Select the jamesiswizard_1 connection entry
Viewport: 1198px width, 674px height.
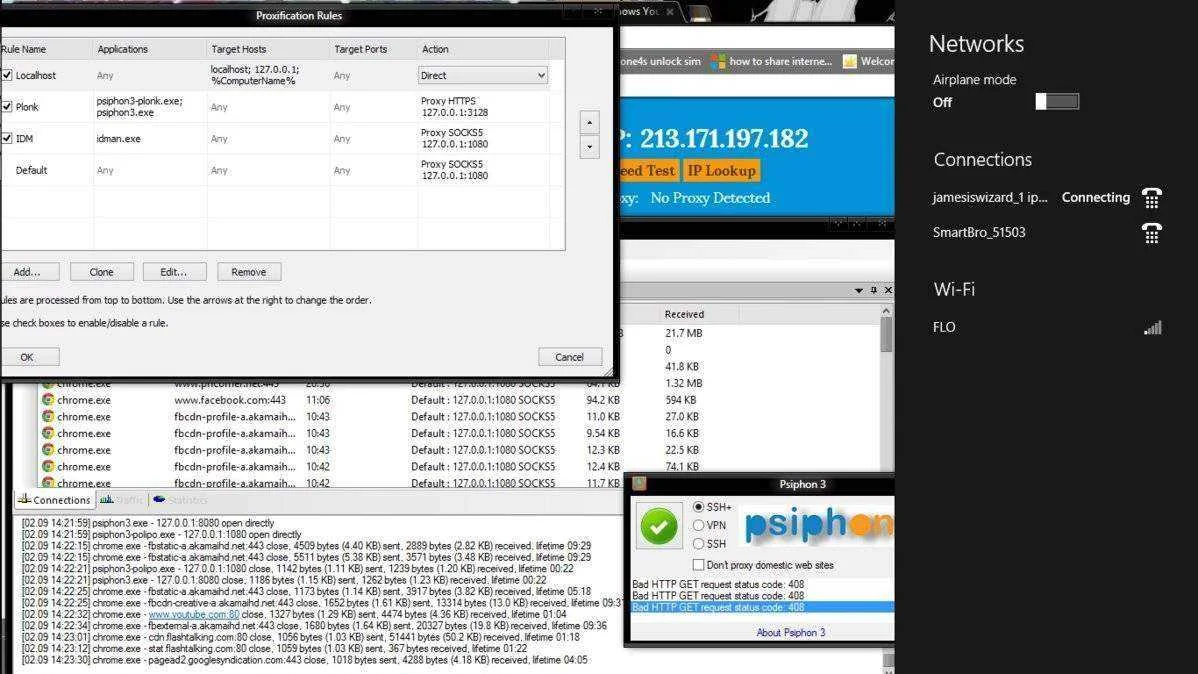(1047, 197)
